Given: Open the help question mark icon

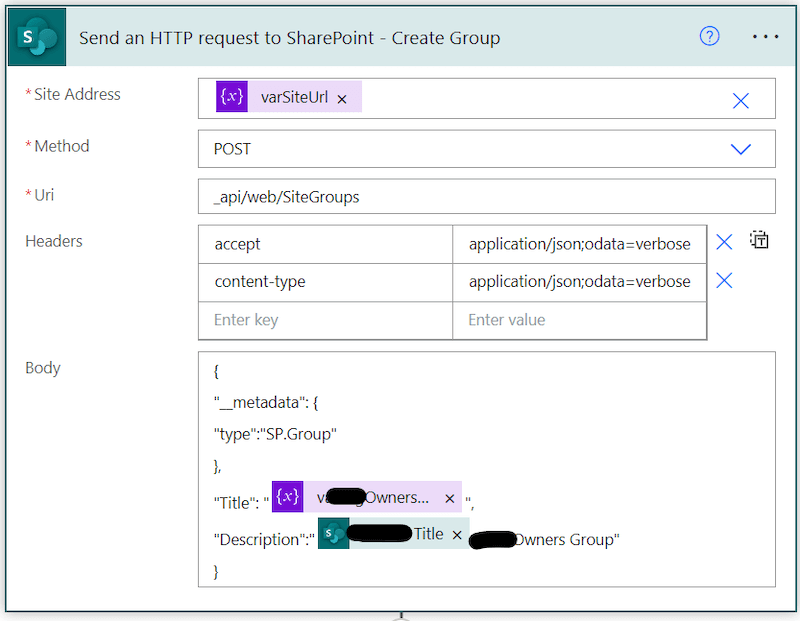Looking at the screenshot, I should [x=709, y=36].
